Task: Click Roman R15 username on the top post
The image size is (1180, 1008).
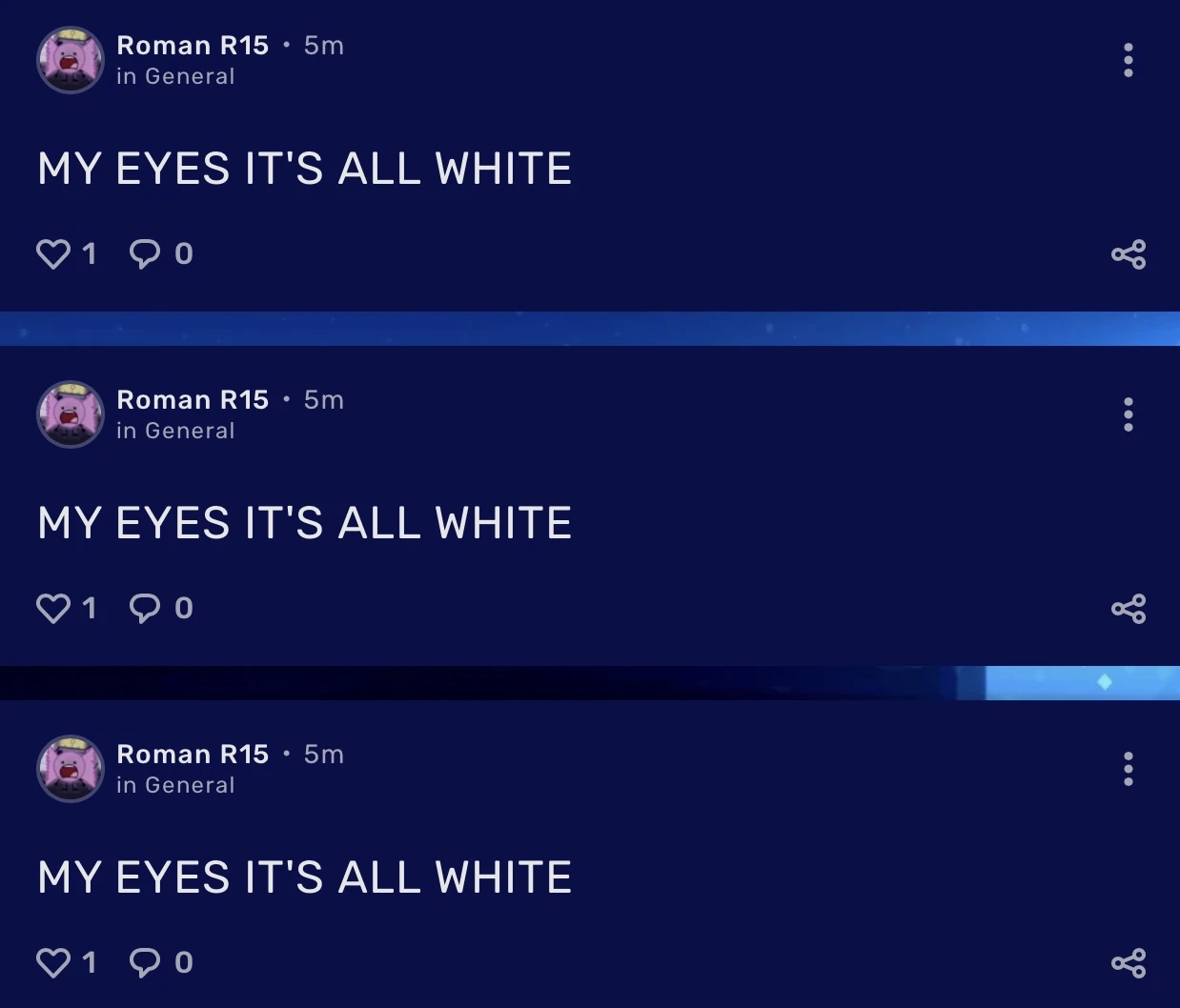Action: pos(193,45)
